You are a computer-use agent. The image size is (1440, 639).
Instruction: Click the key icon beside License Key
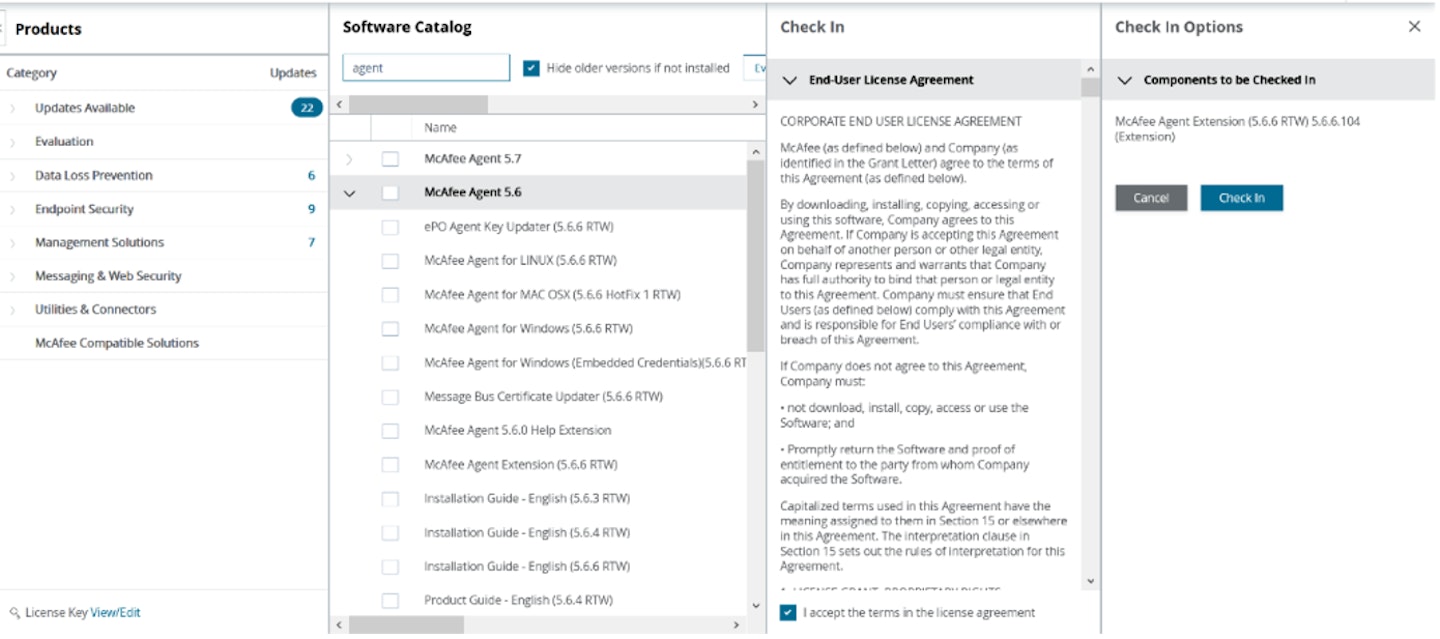tap(14, 613)
